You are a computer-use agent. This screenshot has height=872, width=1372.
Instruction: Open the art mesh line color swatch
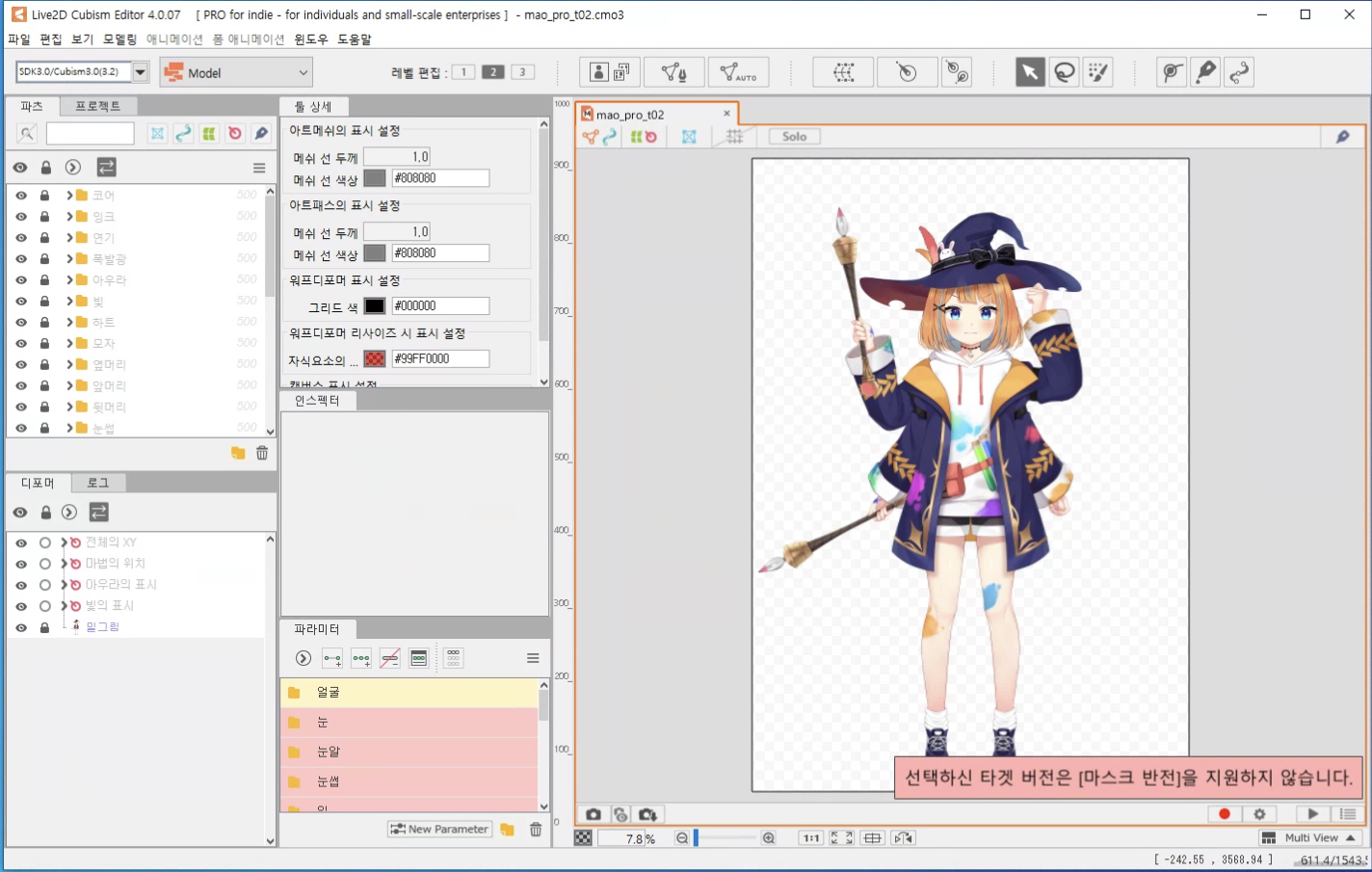pyautogui.click(x=375, y=178)
